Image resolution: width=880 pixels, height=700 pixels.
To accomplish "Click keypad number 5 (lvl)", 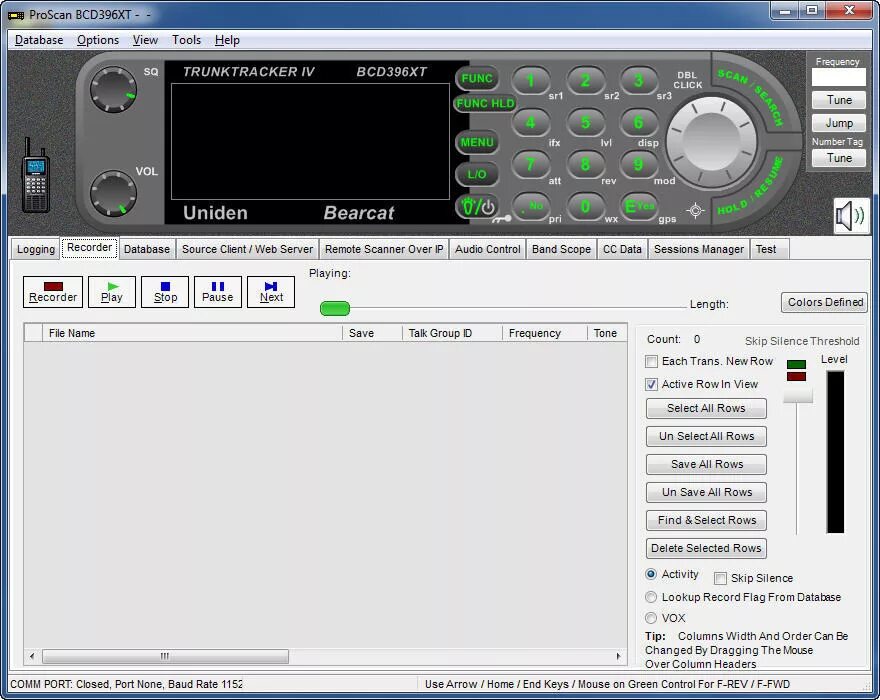I will click(585, 122).
